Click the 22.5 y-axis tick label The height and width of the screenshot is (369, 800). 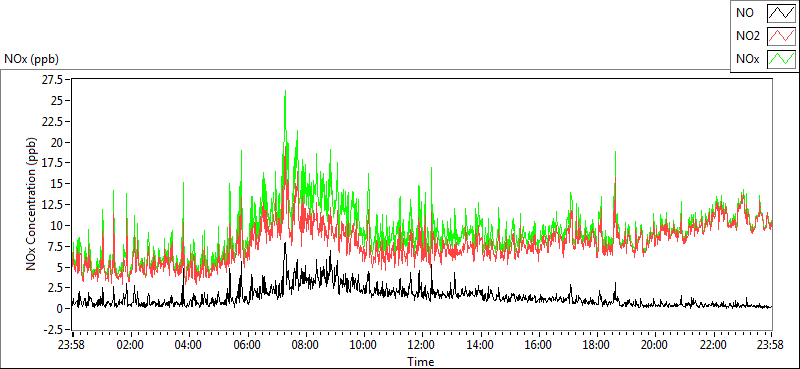coord(53,121)
